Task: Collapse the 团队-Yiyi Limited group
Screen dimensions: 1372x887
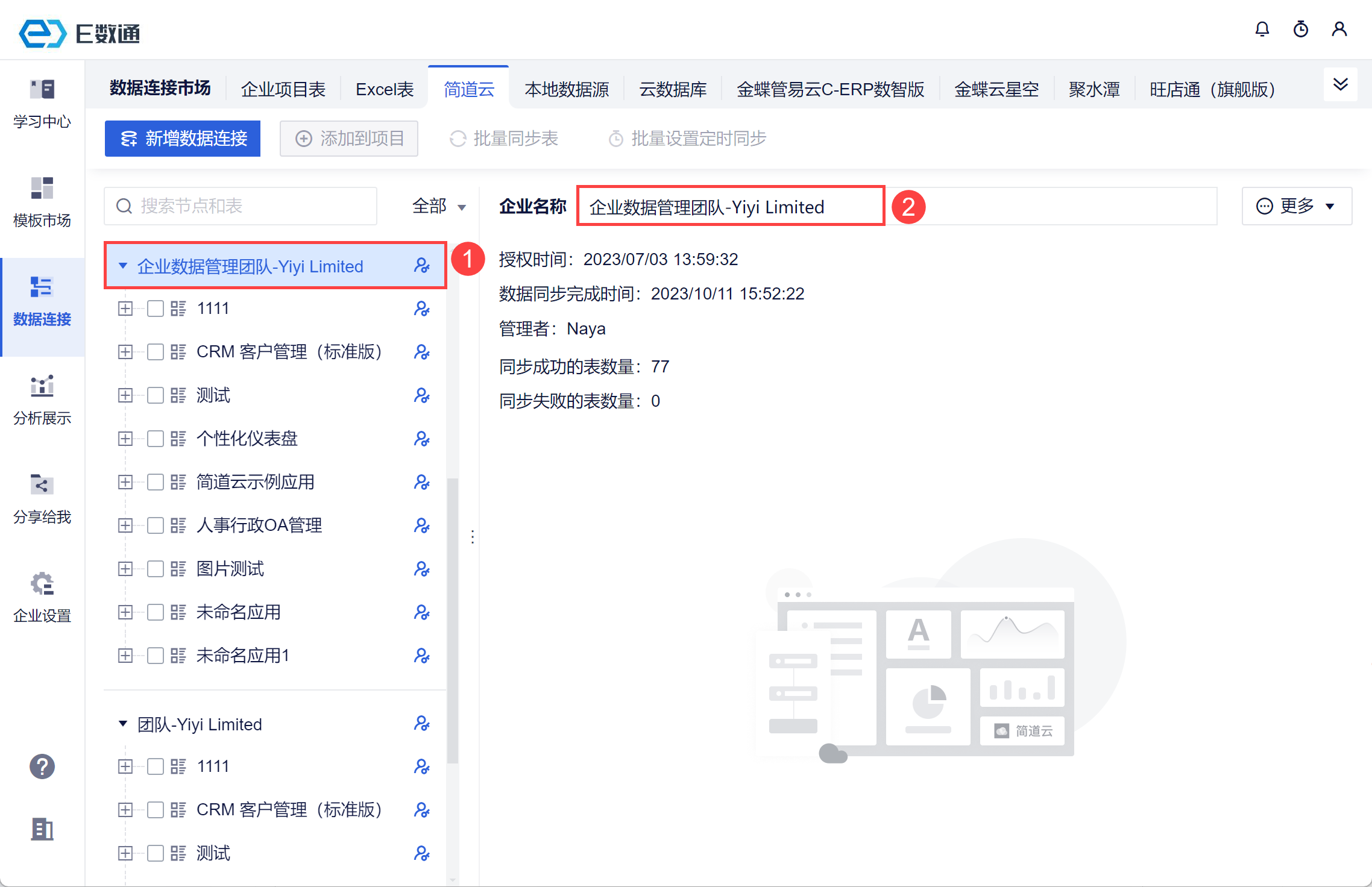Action: (x=123, y=724)
